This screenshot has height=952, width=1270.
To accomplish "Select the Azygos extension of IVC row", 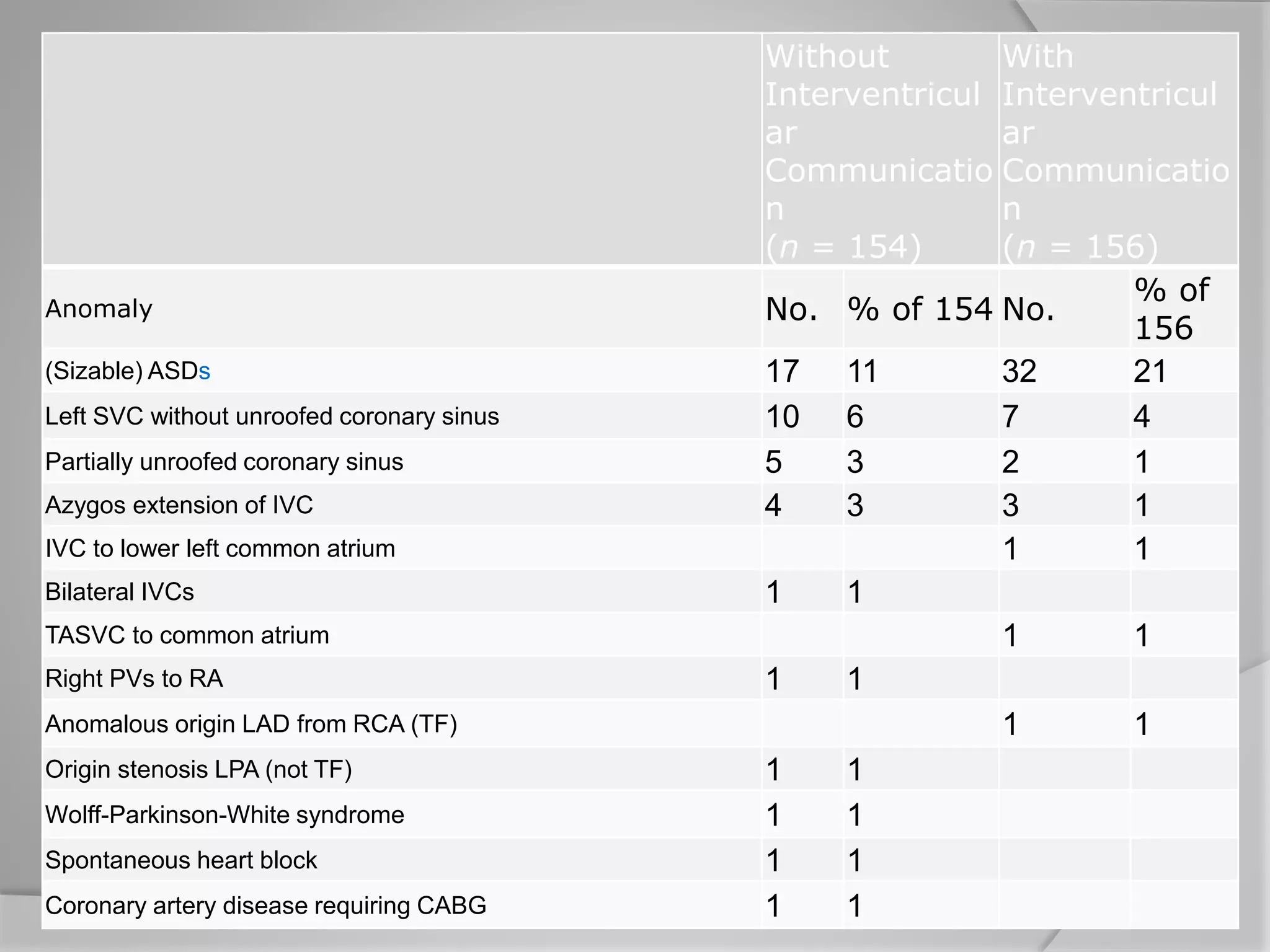I will point(179,506).
